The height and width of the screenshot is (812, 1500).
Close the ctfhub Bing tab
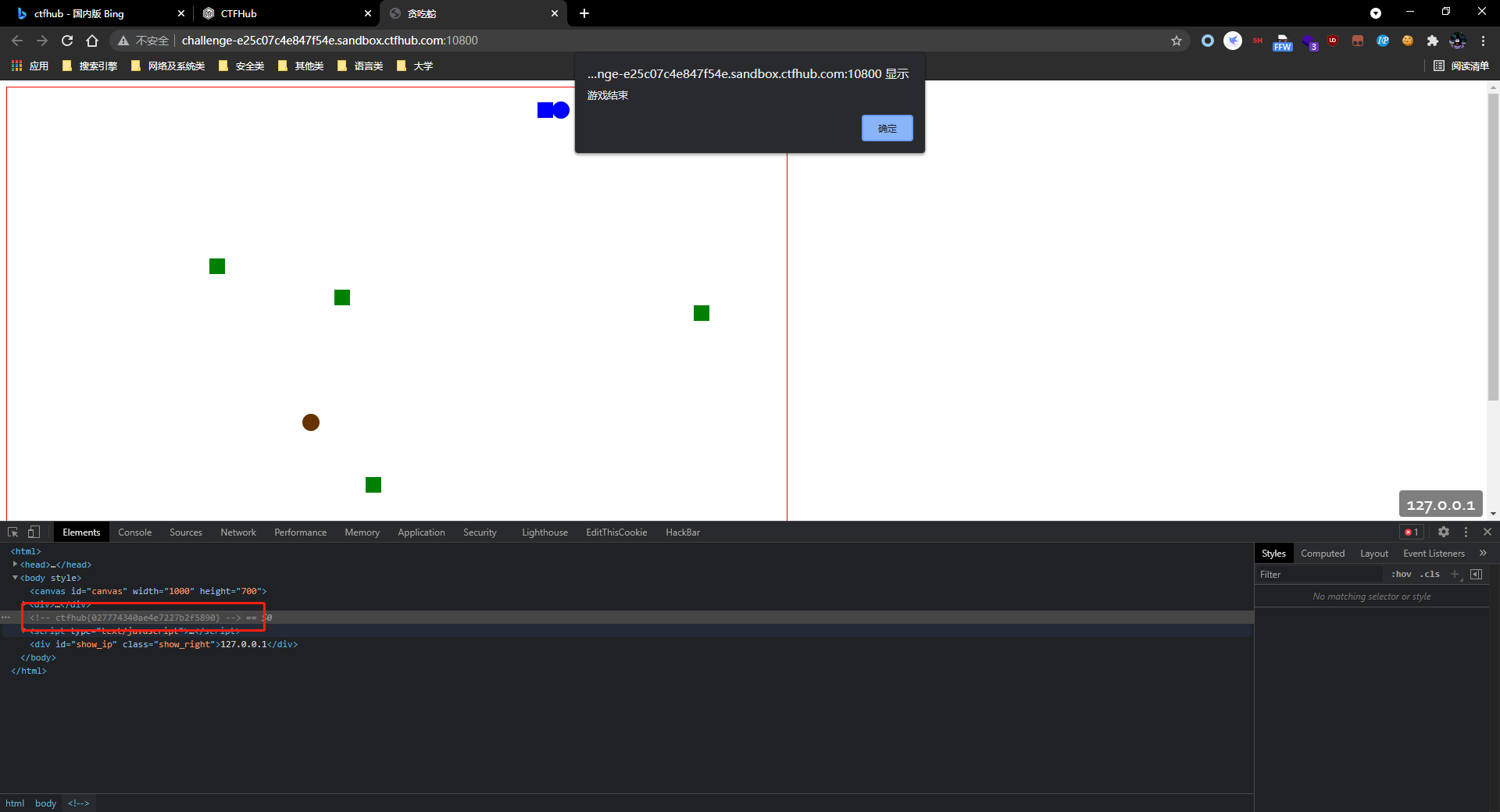click(x=181, y=13)
